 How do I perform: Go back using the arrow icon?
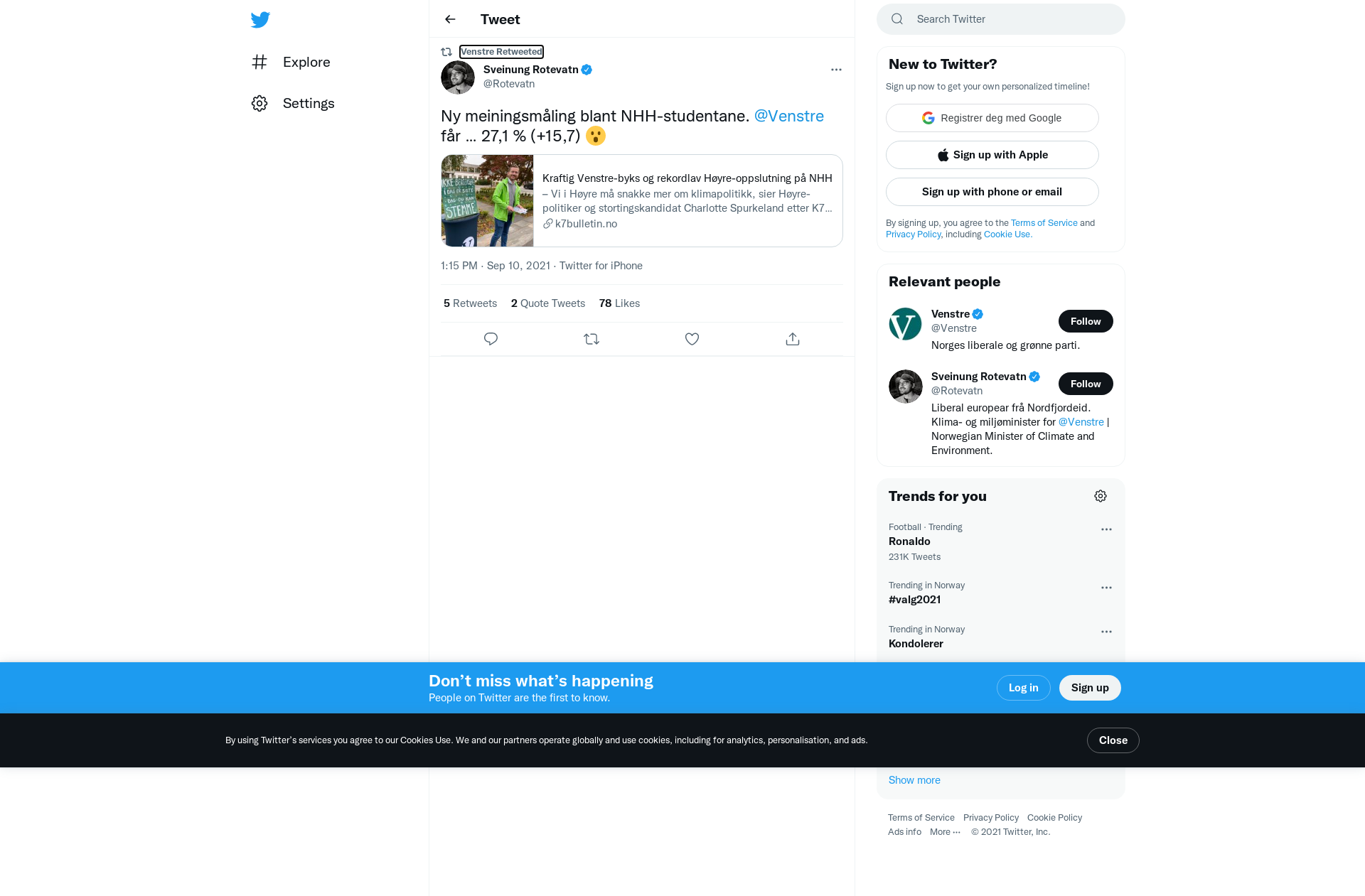tap(450, 19)
